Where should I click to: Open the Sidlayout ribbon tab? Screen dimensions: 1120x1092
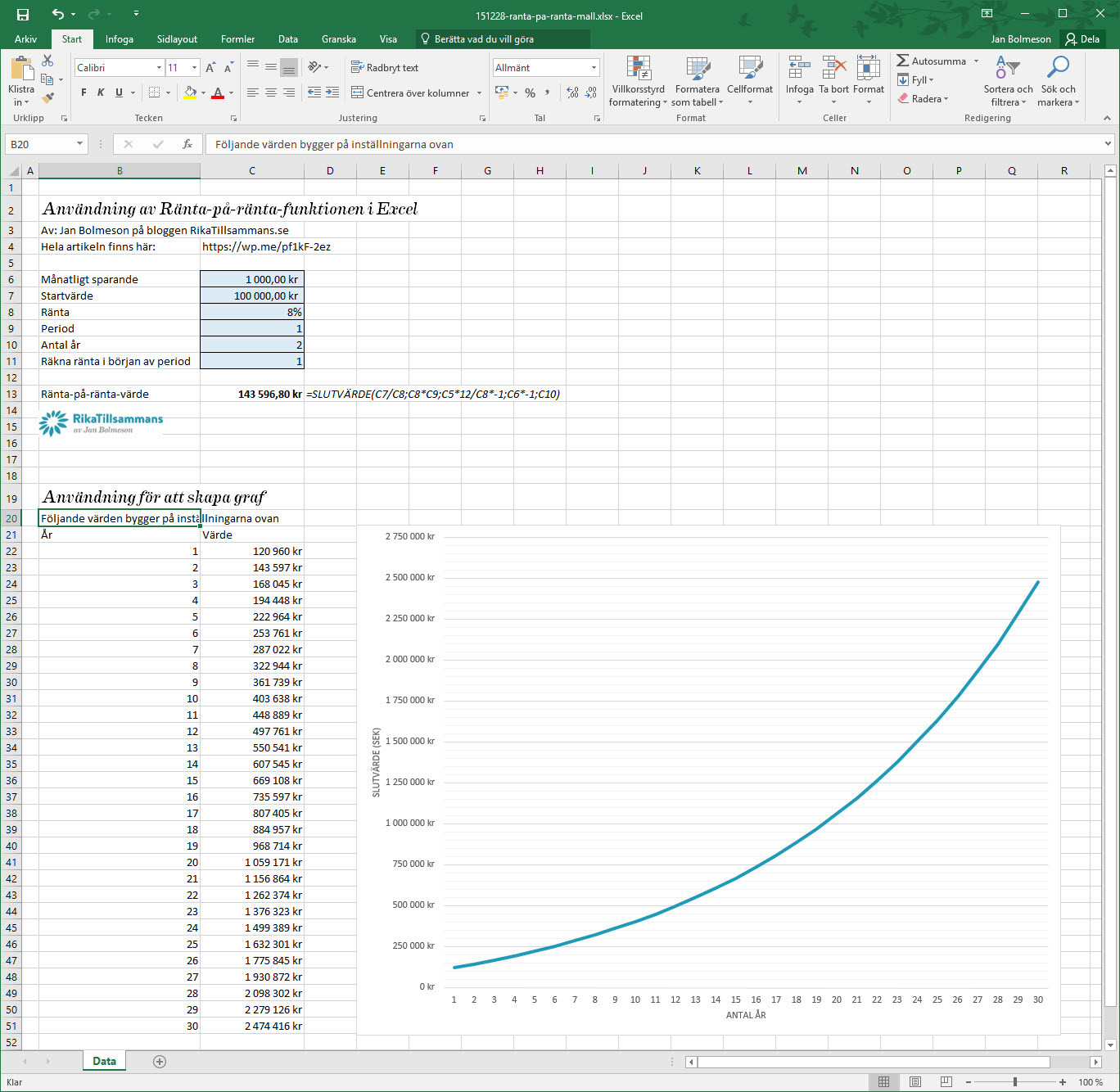point(177,39)
